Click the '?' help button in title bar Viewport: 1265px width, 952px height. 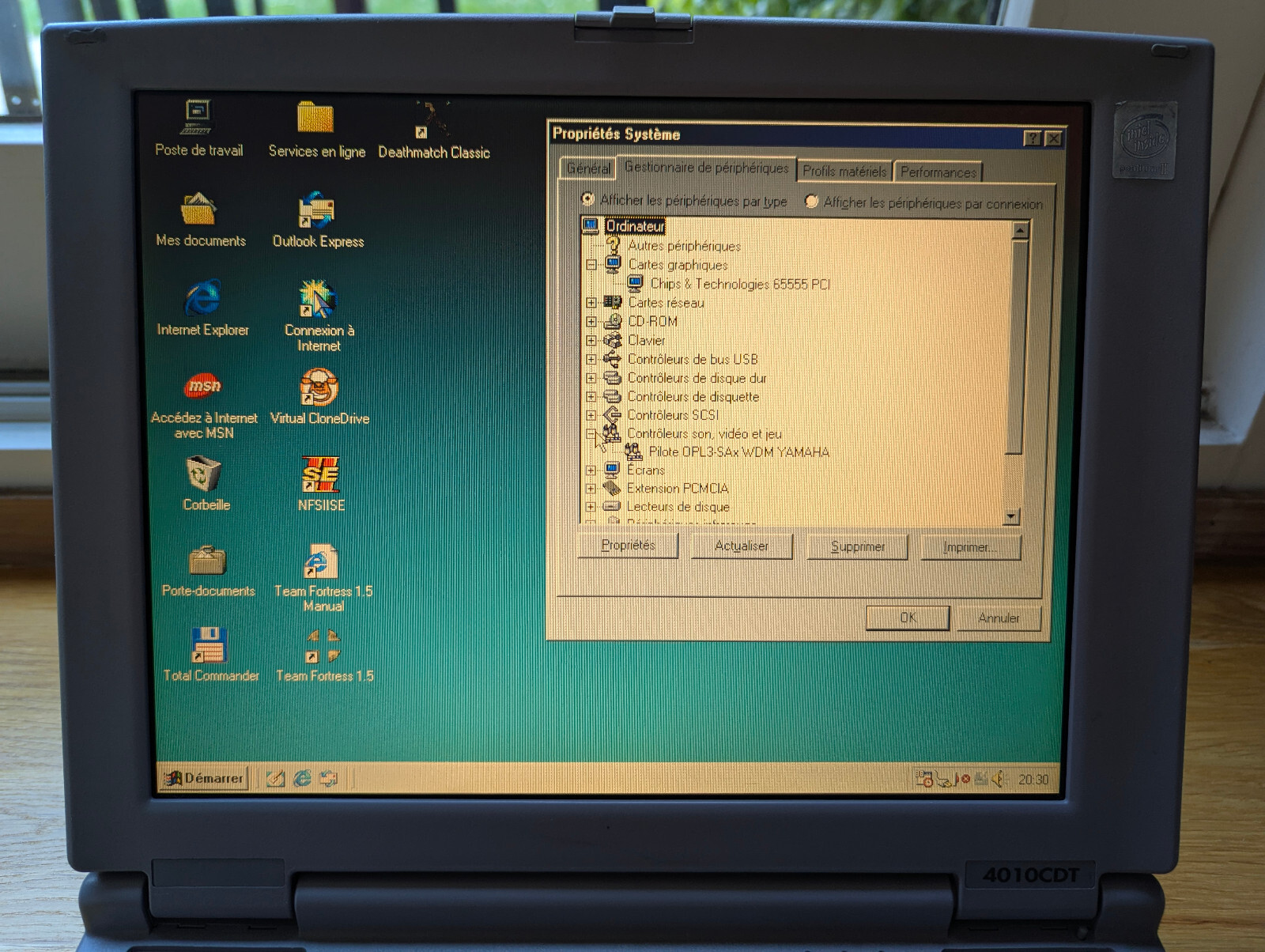tap(1032, 138)
